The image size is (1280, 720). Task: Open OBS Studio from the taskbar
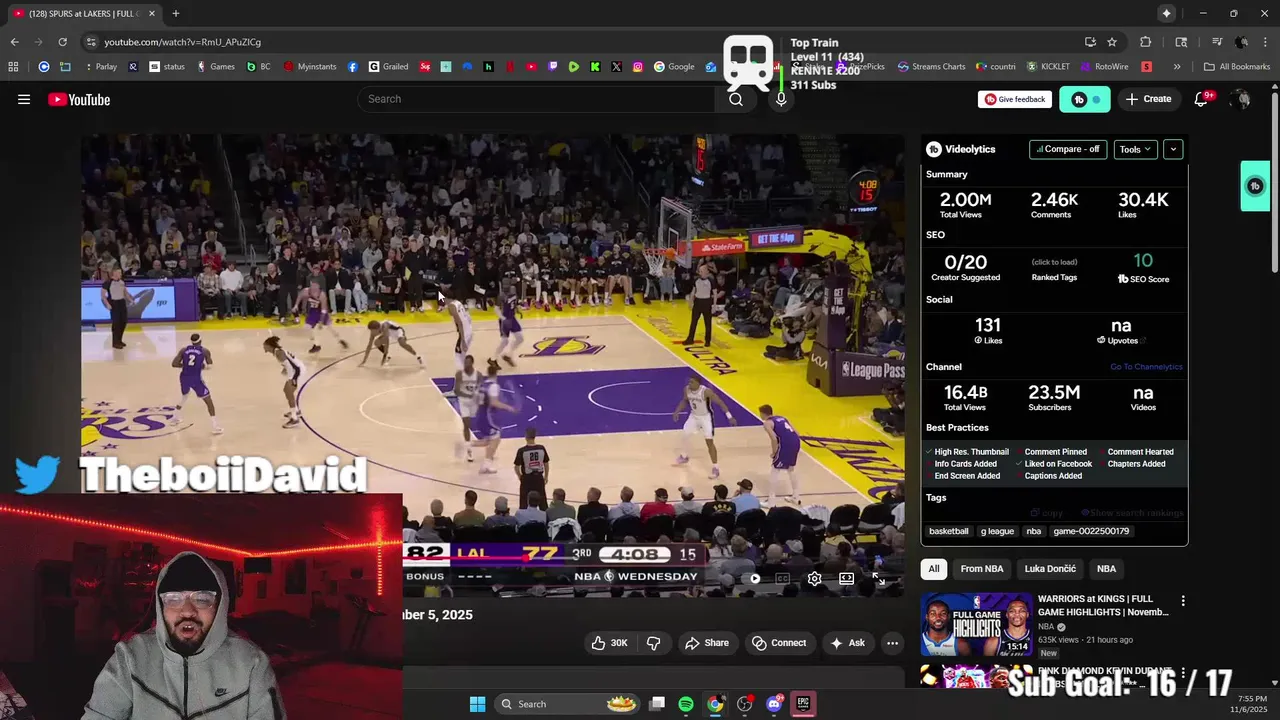(744, 704)
